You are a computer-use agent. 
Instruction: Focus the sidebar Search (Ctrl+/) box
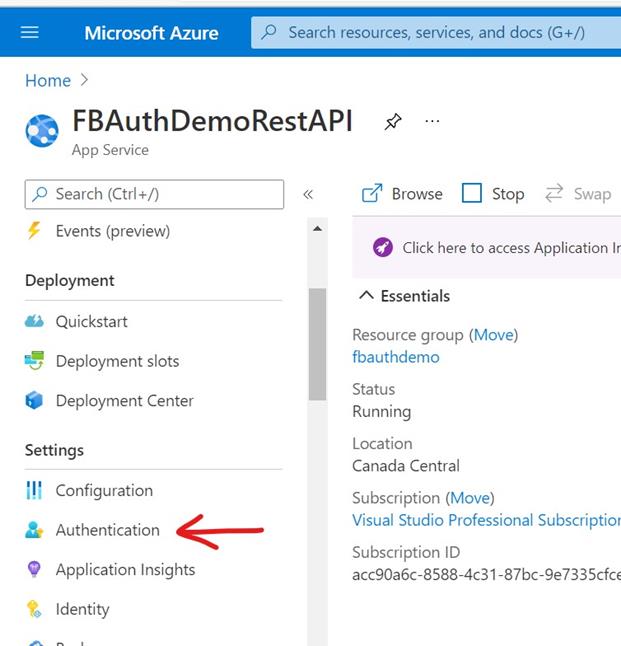154,194
